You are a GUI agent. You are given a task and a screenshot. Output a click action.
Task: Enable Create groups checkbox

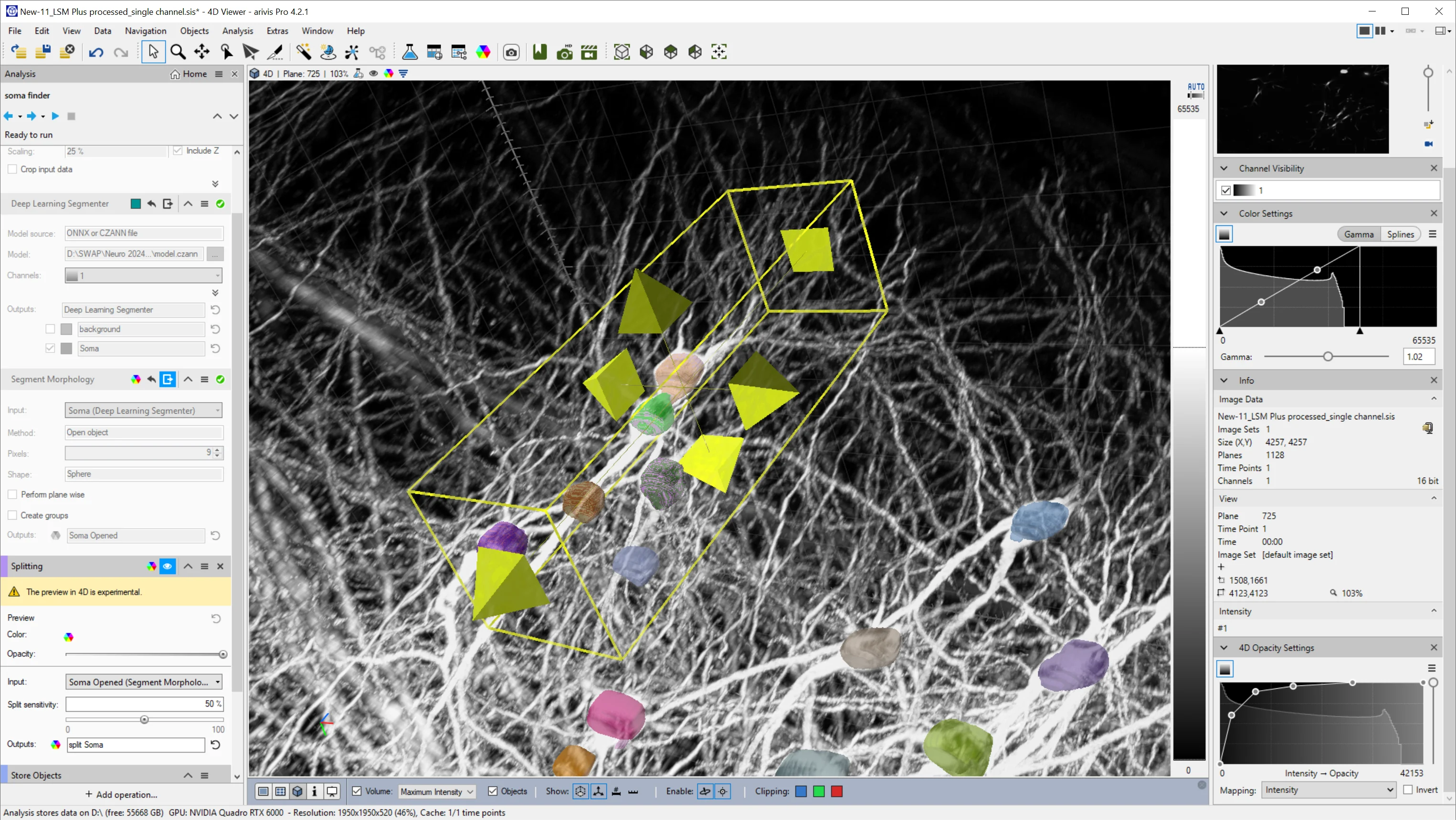coord(12,515)
